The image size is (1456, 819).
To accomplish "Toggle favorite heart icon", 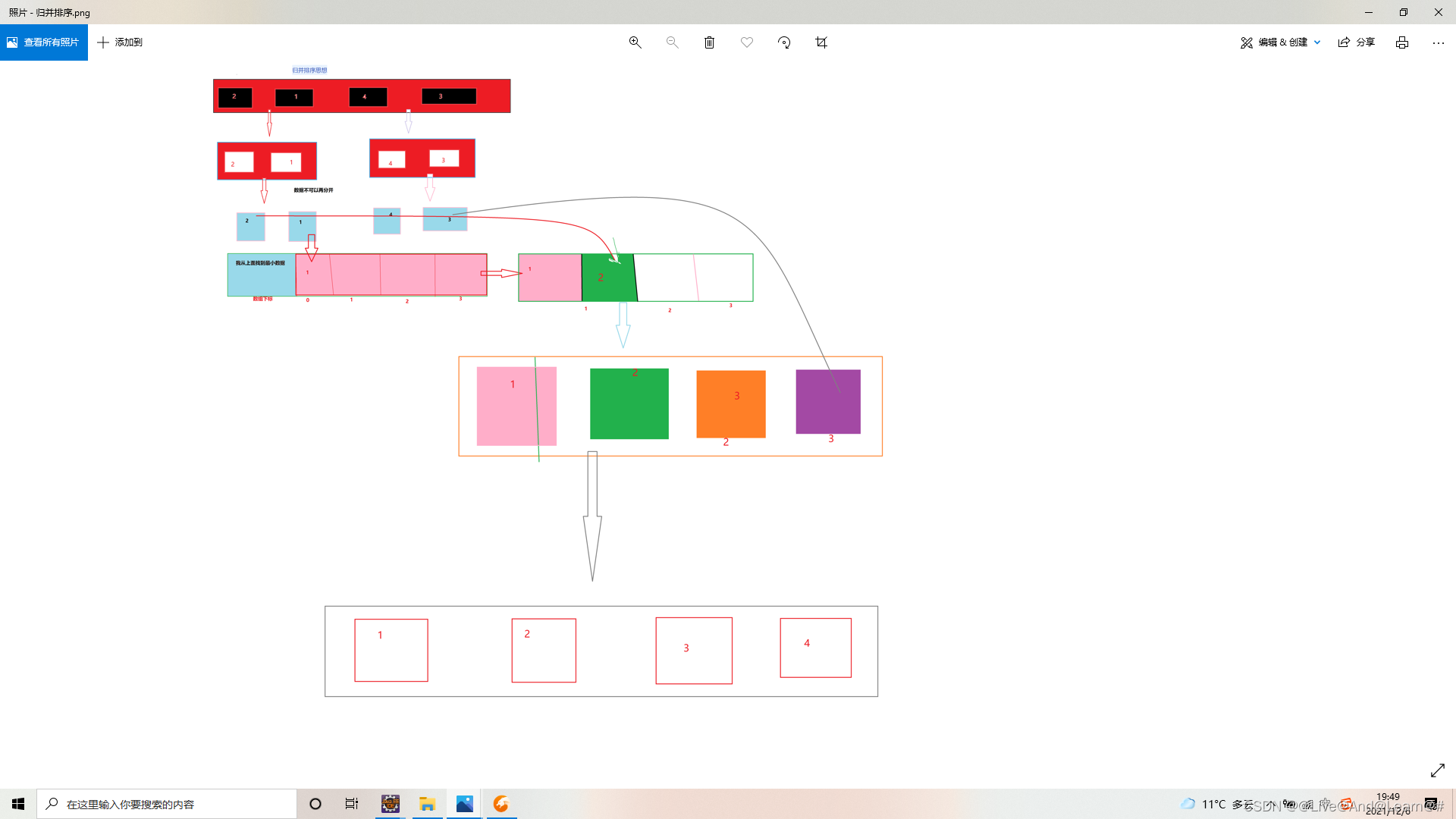I will pyautogui.click(x=747, y=42).
